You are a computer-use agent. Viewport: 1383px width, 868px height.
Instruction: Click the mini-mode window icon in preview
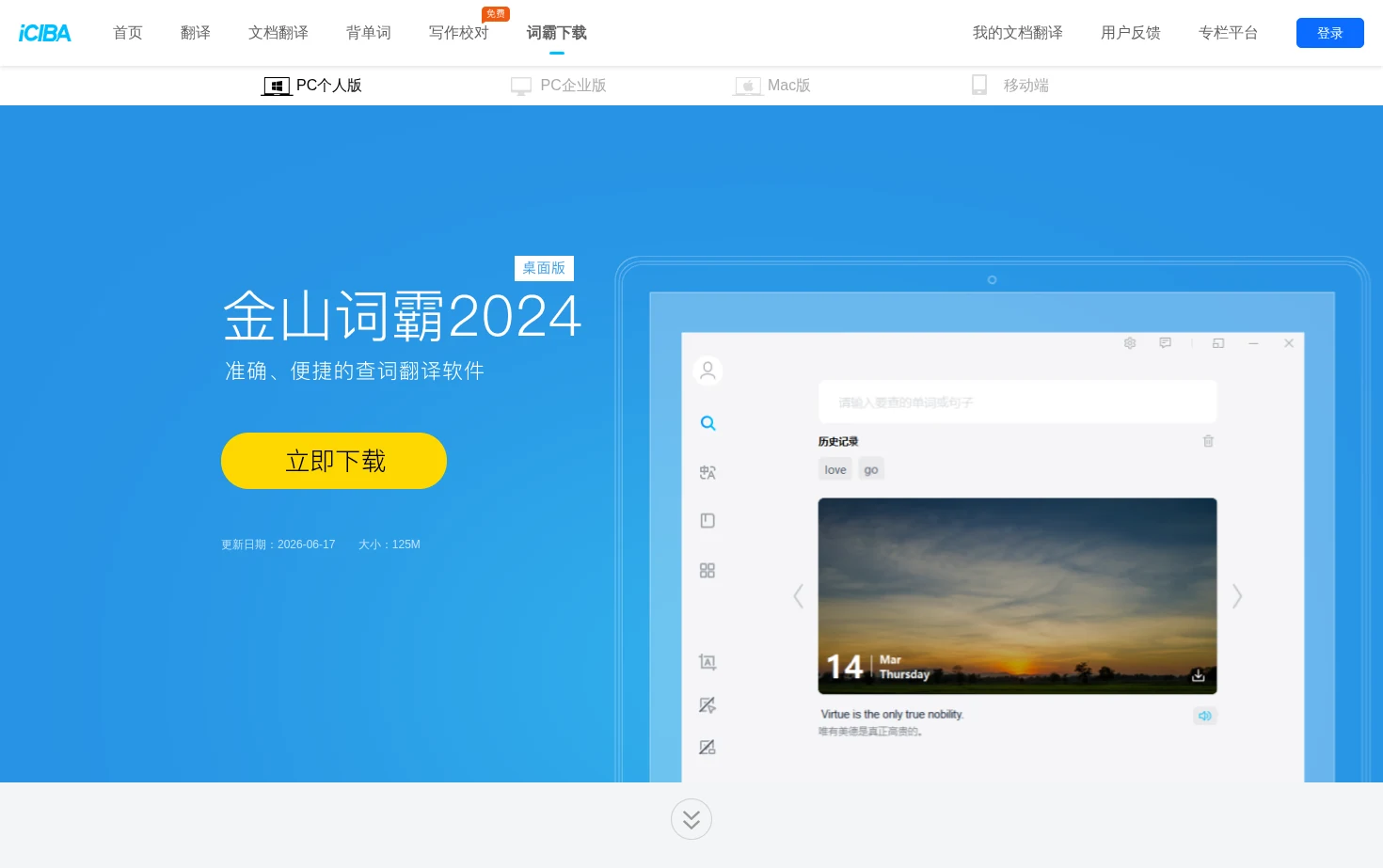tap(1218, 343)
